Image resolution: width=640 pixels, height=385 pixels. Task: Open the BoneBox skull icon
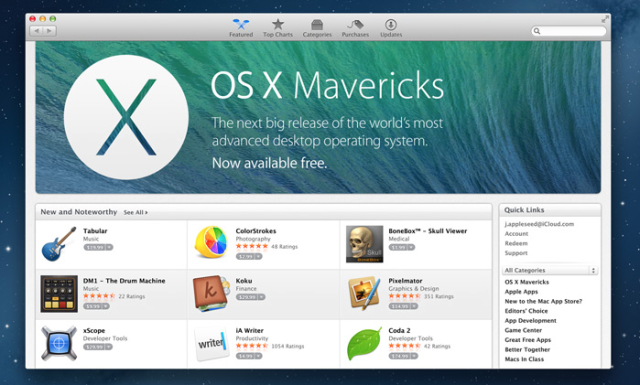pos(364,244)
